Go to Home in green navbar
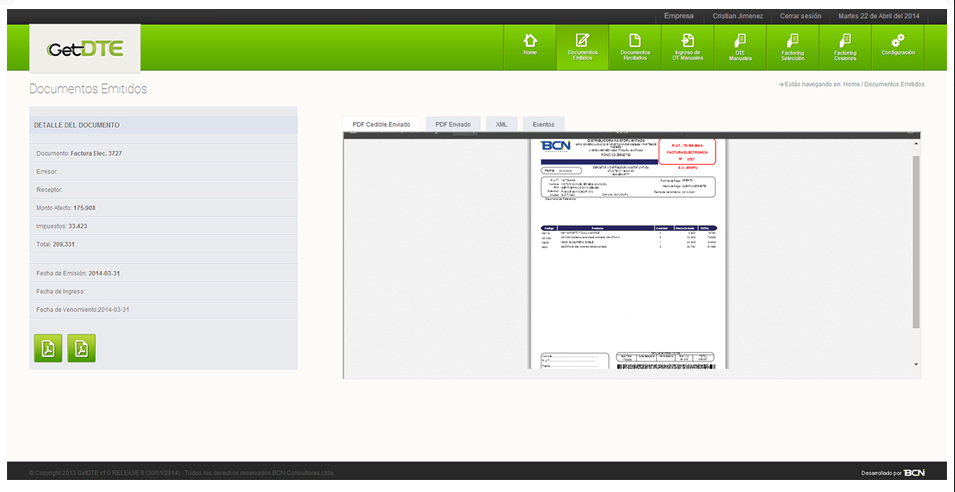The width and height of the screenshot is (955, 492). point(530,45)
